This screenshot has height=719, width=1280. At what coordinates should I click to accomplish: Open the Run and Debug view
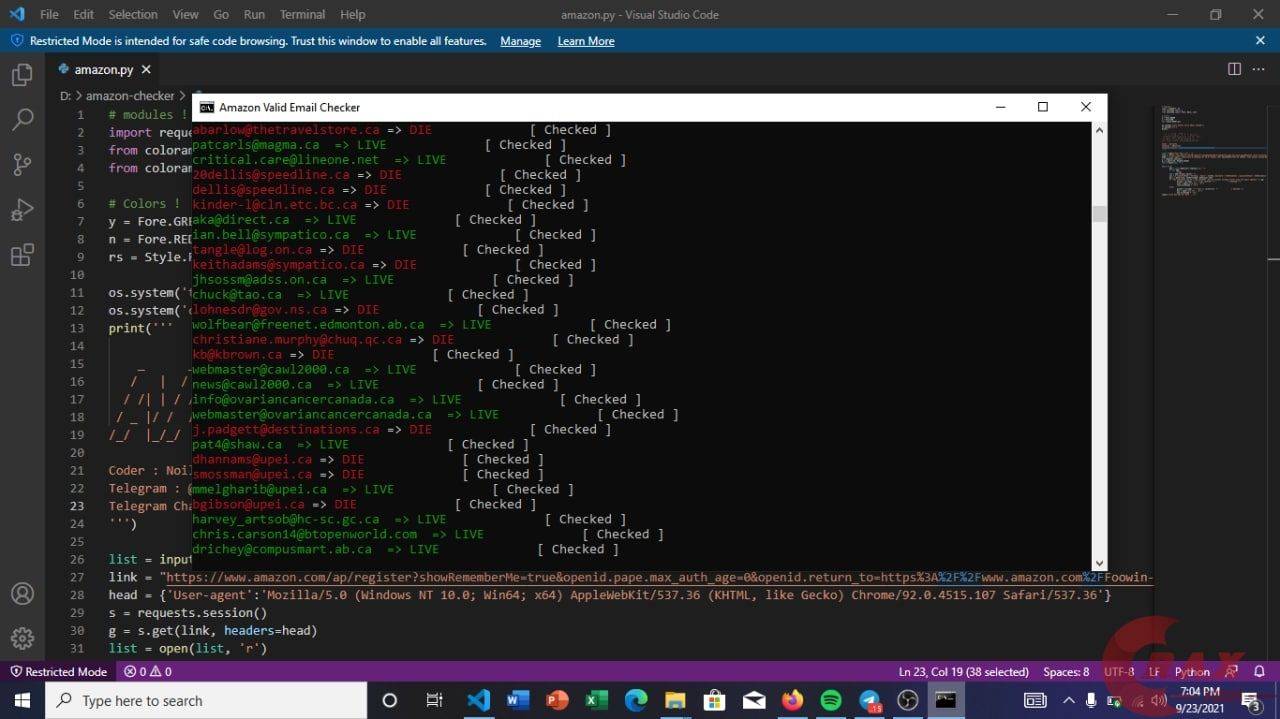pyautogui.click(x=22, y=210)
